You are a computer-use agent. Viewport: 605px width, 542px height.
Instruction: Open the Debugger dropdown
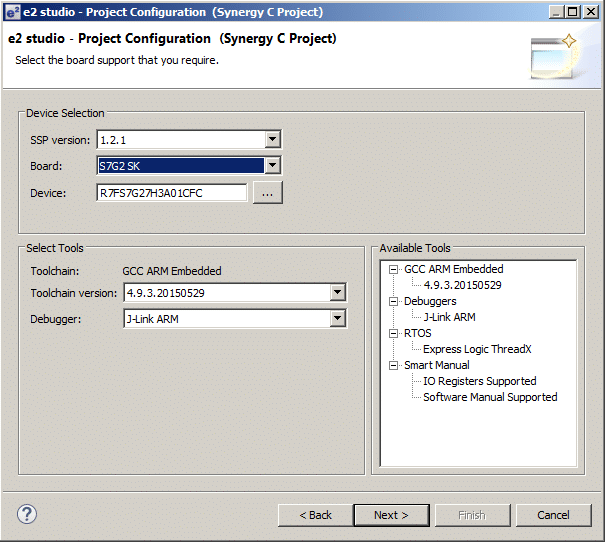click(337, 319)
